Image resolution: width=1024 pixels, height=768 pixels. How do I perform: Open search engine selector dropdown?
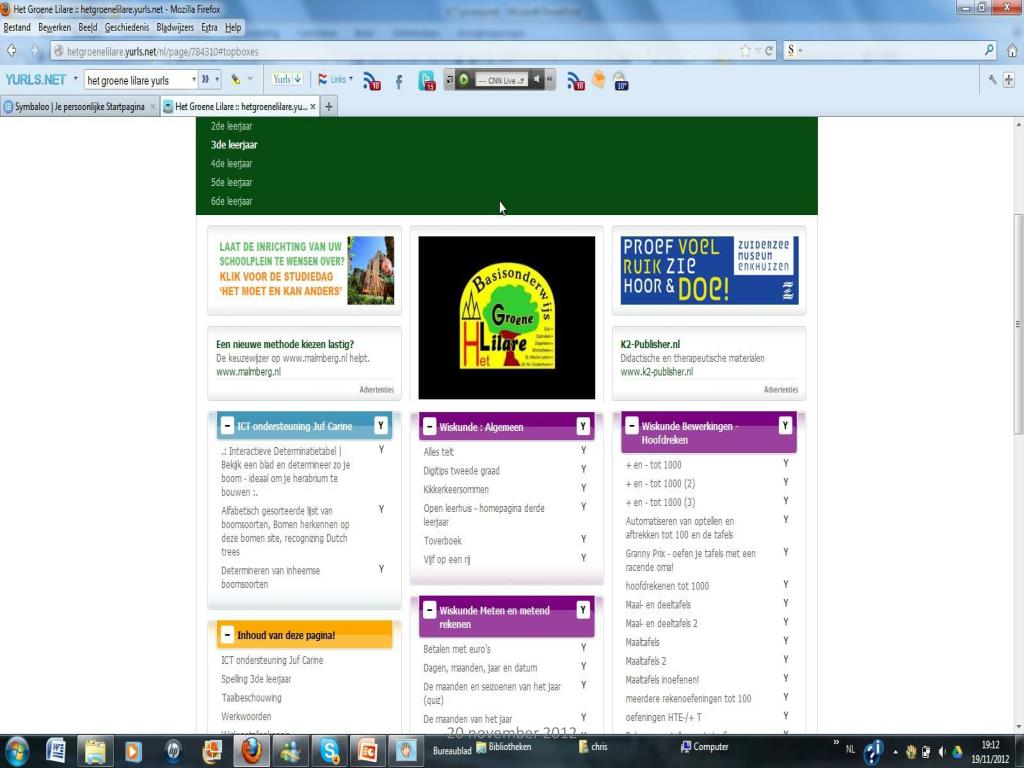(794, 50)
